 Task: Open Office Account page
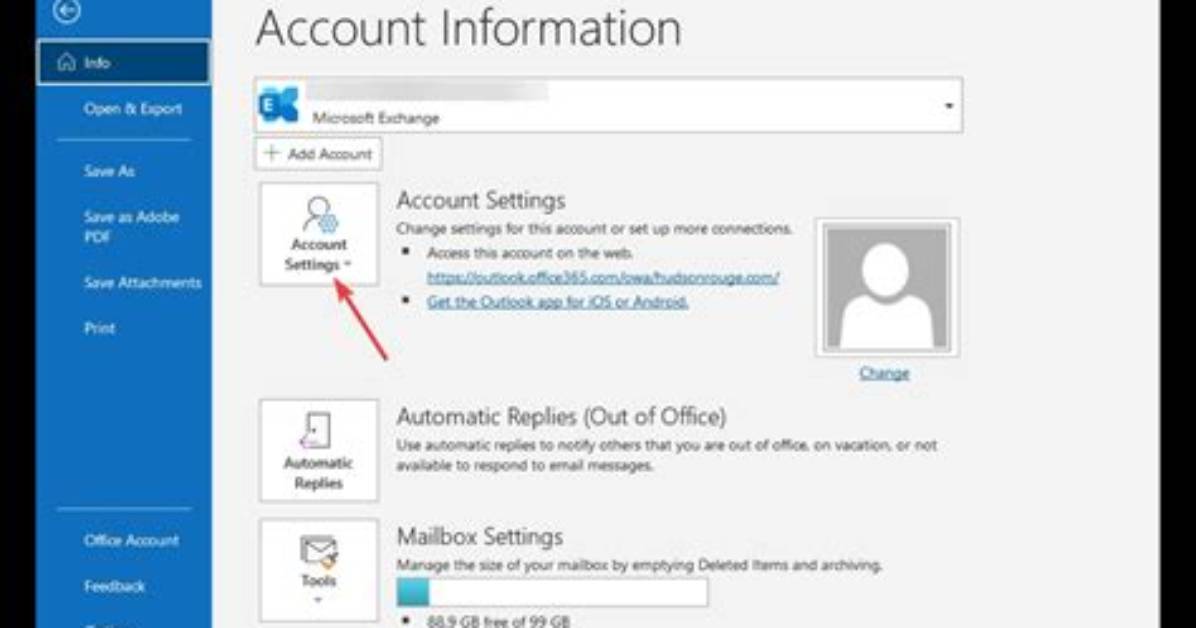pos(131,540)
